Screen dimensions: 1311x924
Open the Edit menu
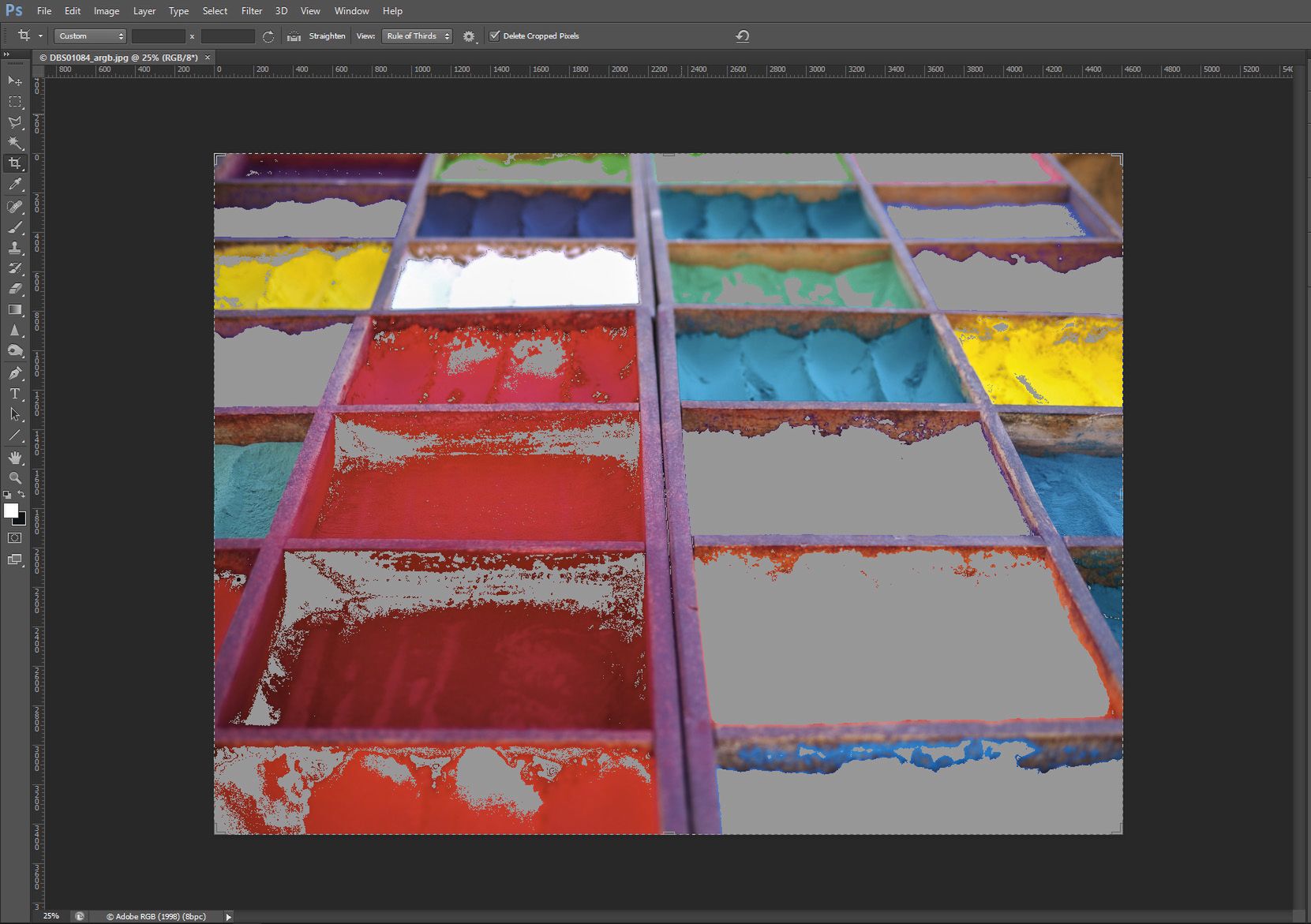coord(73,11)
